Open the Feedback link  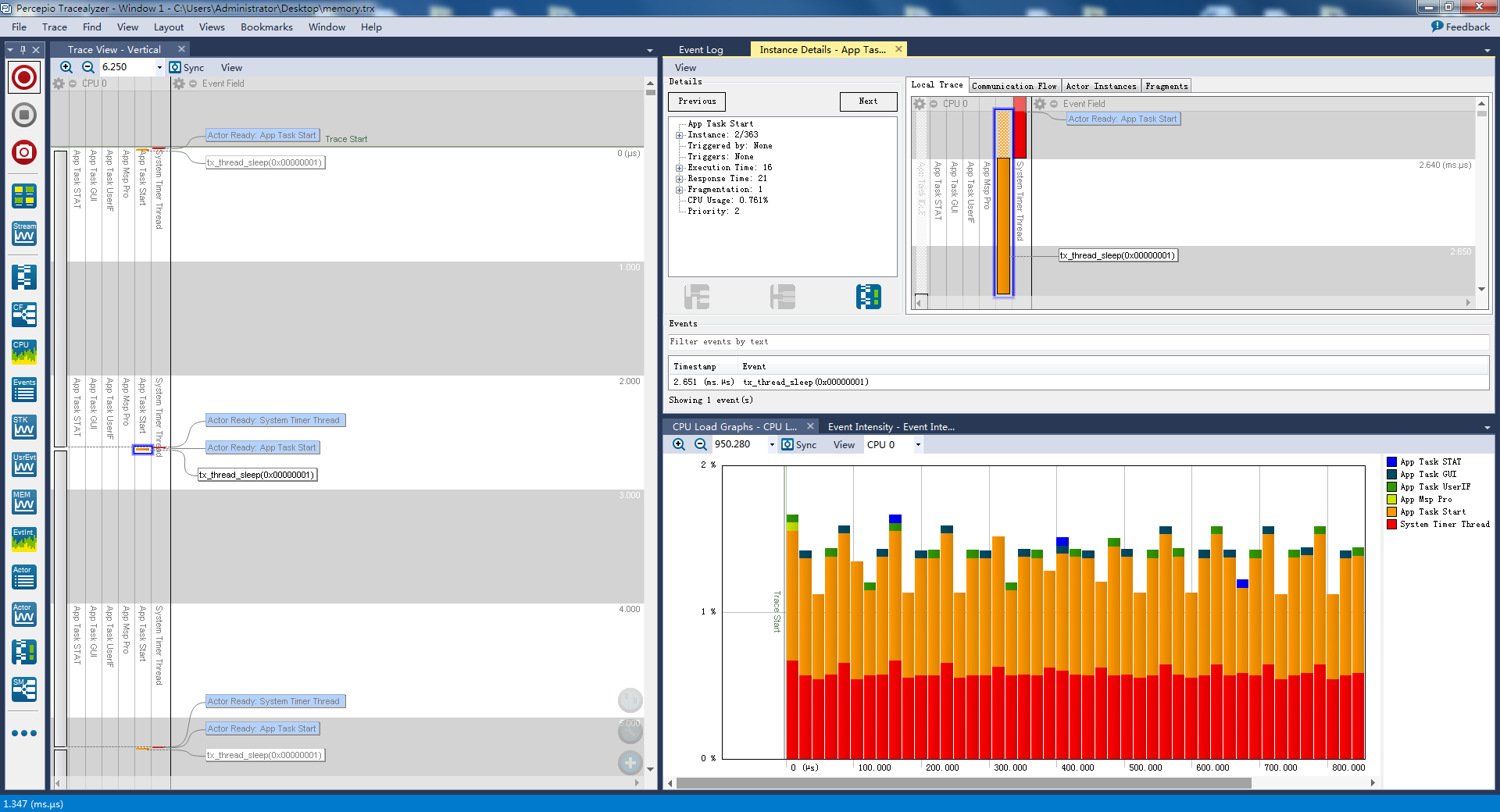click(x=1460, y=27)
